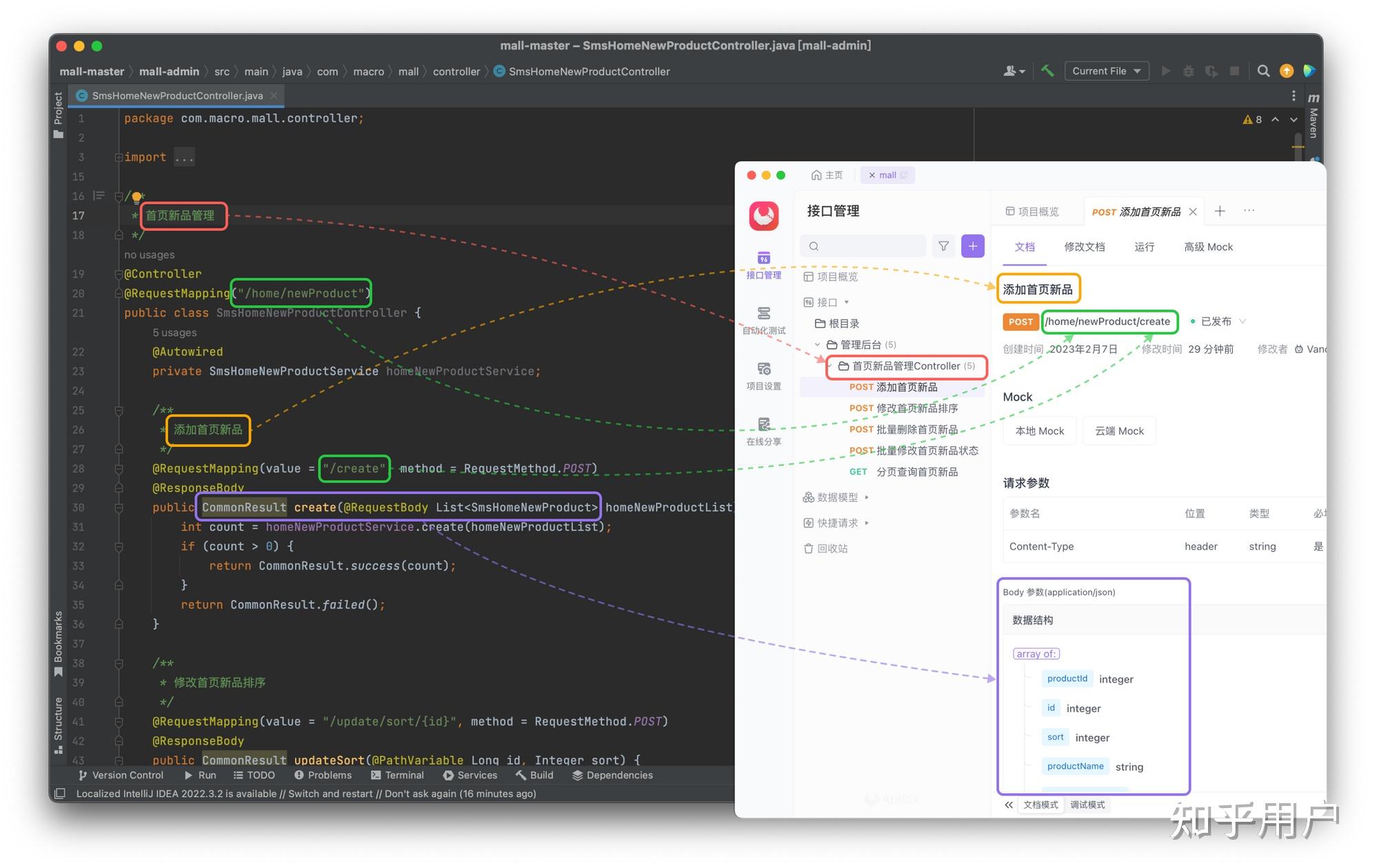1379x868 pixels.
Task: Click the filter funnel icon in 接口管理
Action: coord(943,246)
